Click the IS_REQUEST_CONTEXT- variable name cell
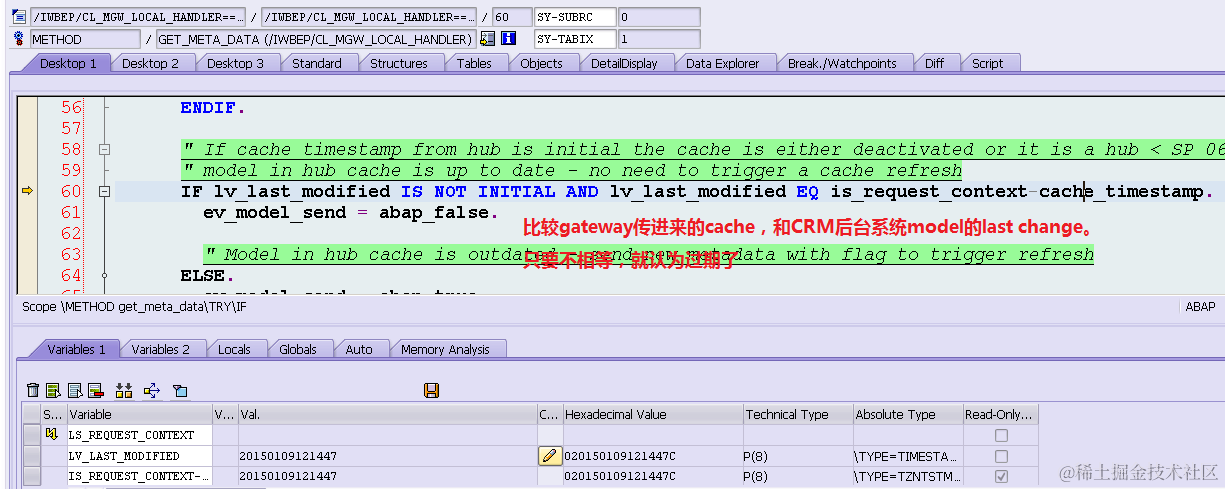 138,477
